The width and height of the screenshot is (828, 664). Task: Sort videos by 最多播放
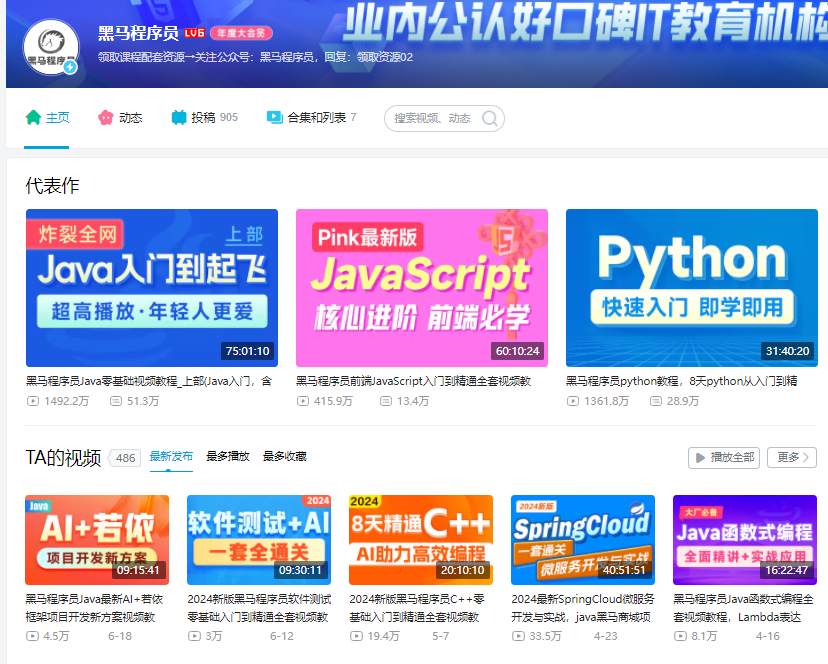pos(228,456)
